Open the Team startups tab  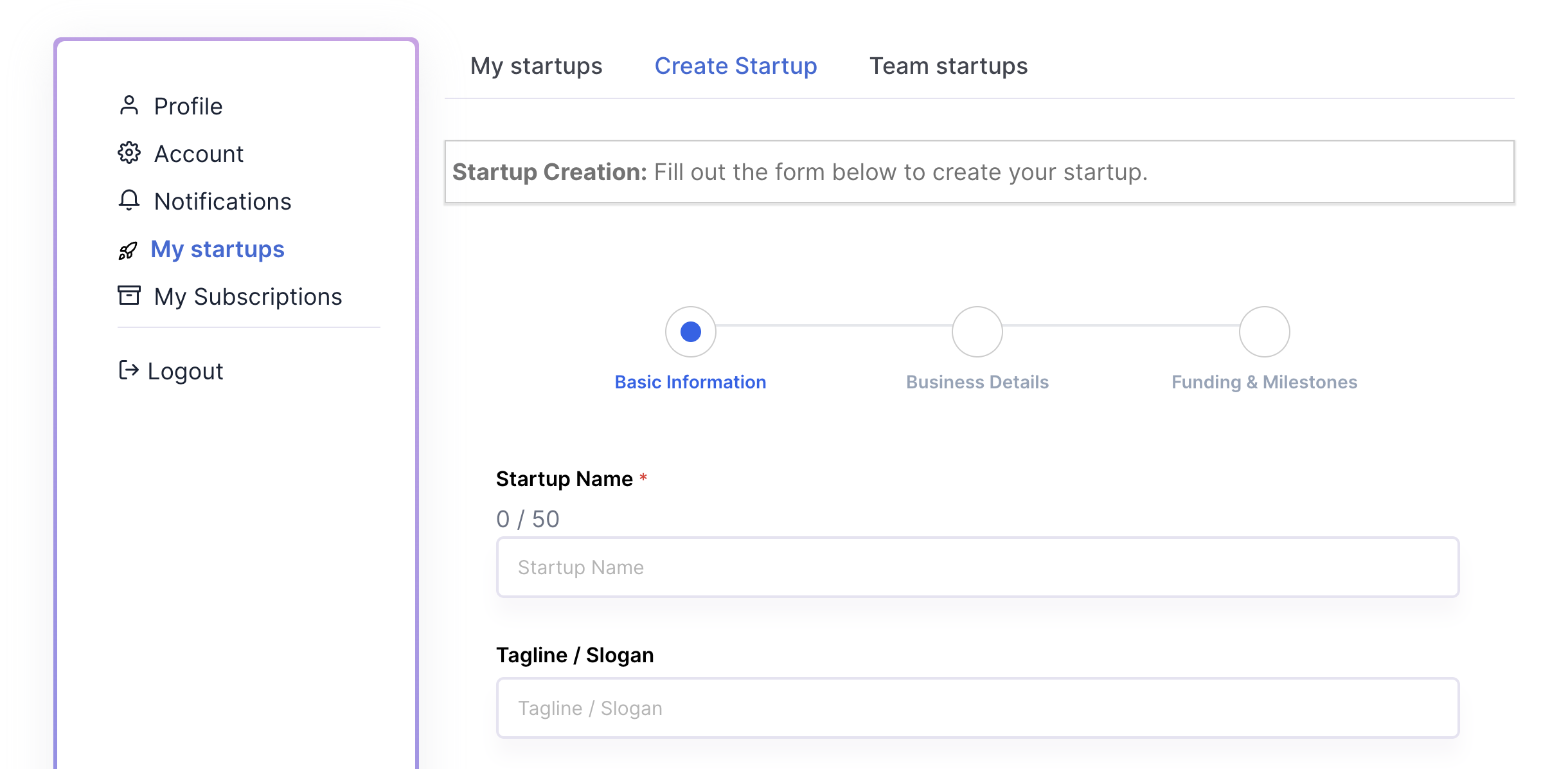(x=949, y=66)
